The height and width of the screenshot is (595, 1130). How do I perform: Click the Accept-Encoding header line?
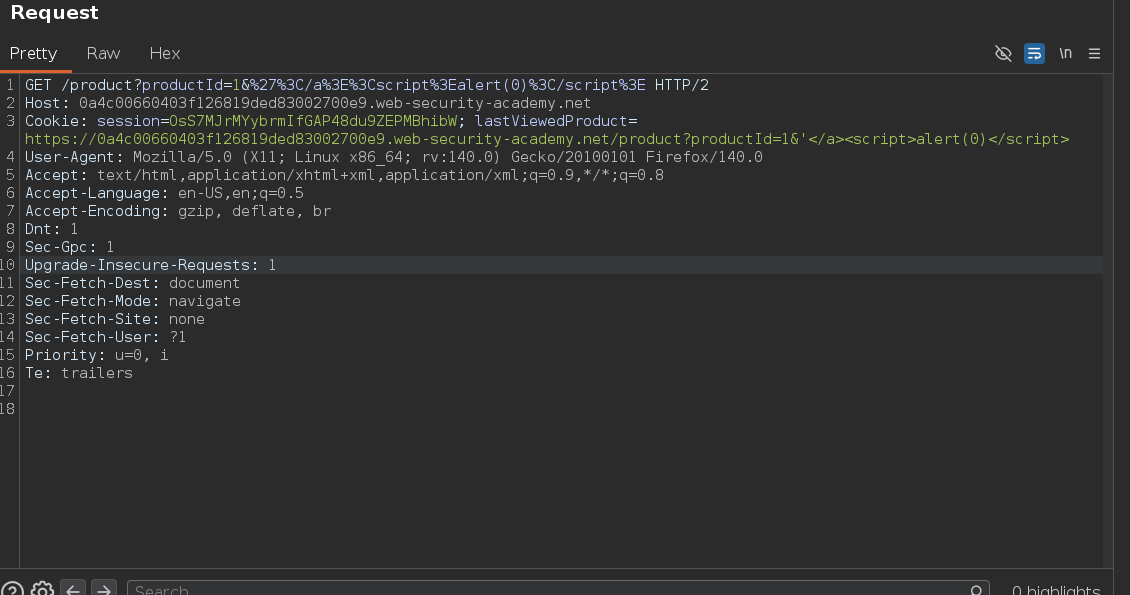(178, 211)
